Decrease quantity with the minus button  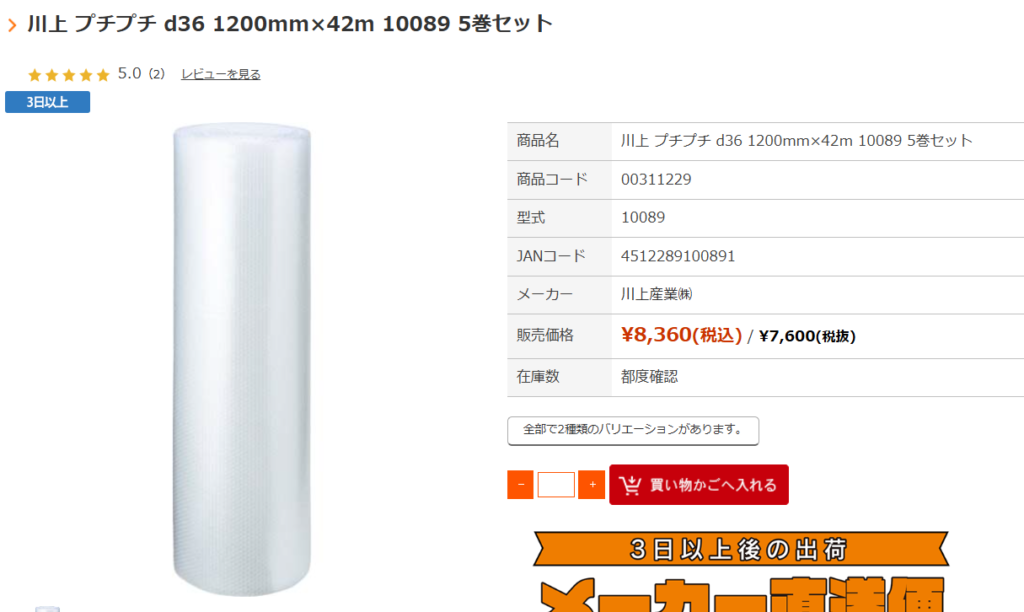[520, 485]
